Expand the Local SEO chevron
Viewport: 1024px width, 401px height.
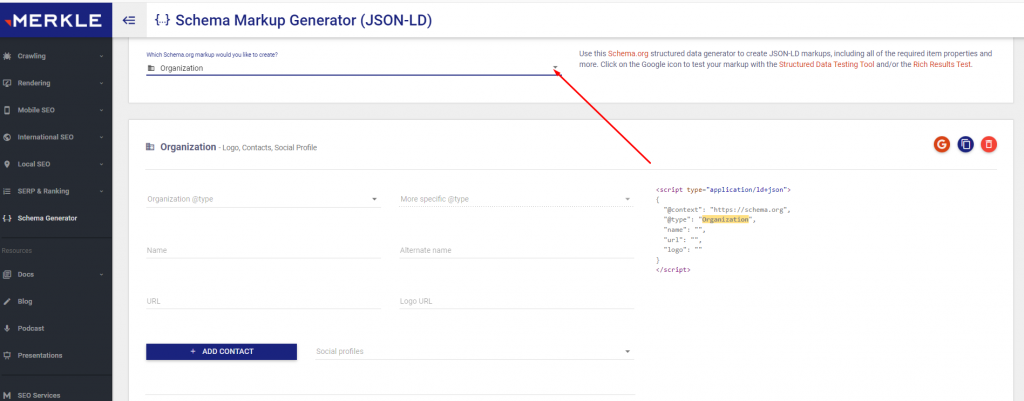coord(101,164)
